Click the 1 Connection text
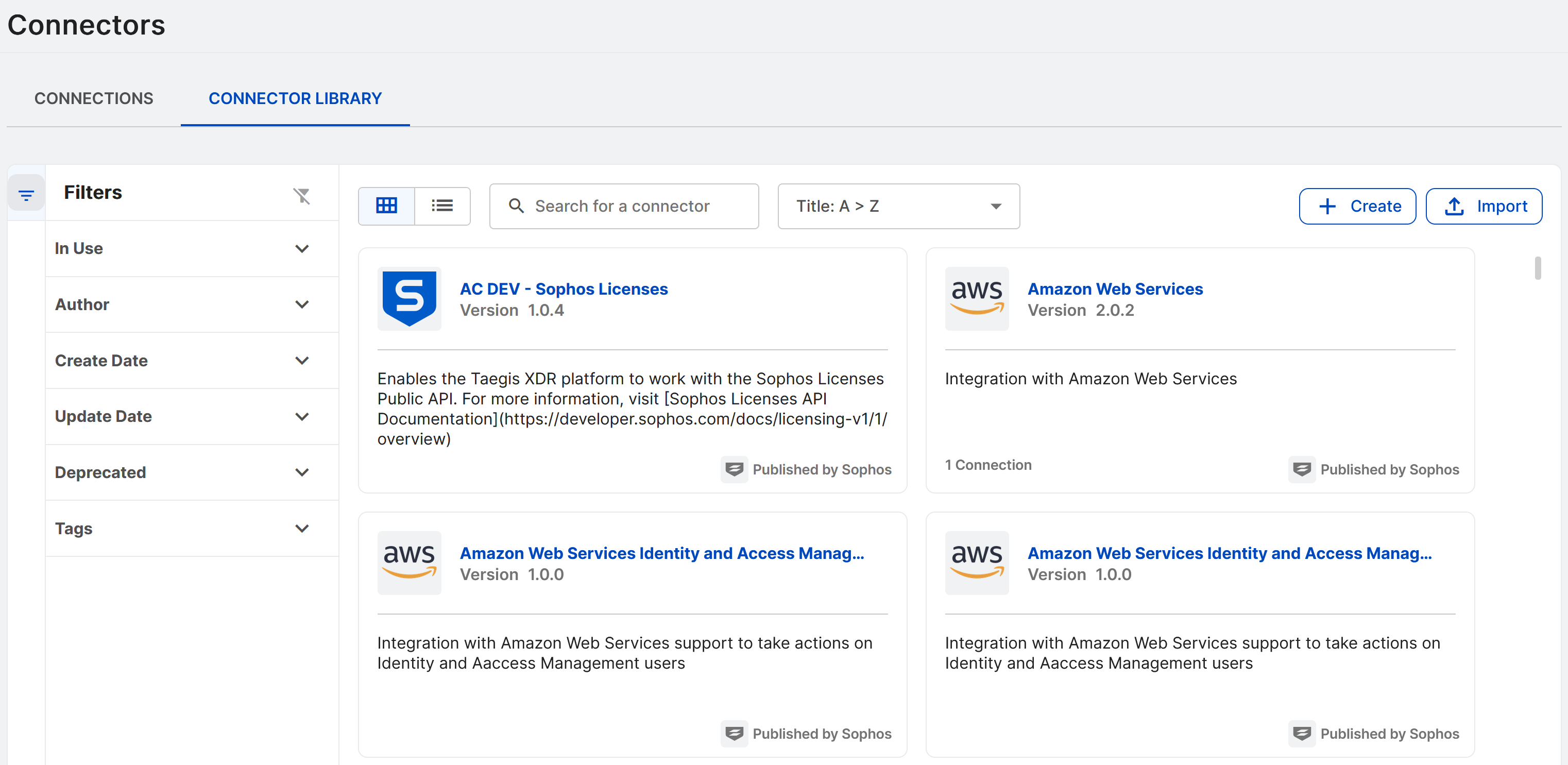 [988, 464]
